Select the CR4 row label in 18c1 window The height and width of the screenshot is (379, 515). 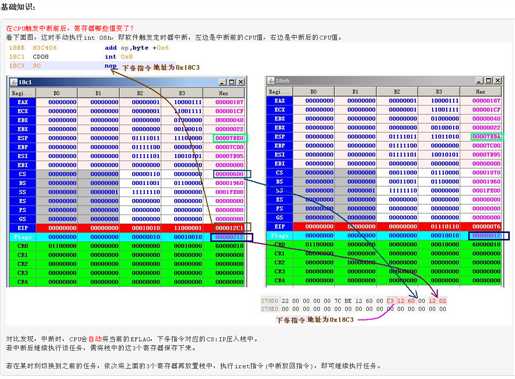click(x=23, y=282)
